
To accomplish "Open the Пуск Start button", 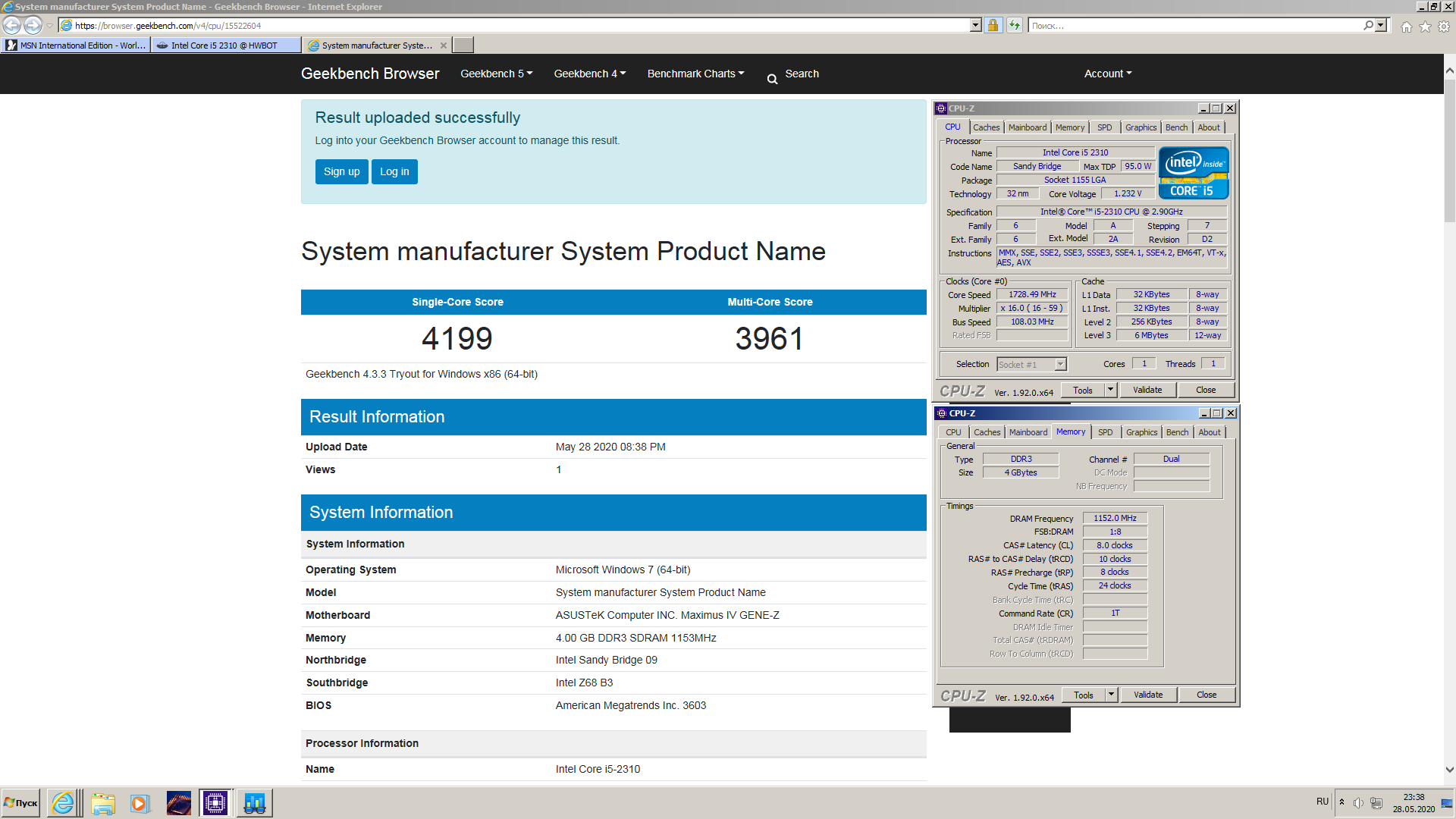I will (x=20, y=803).
